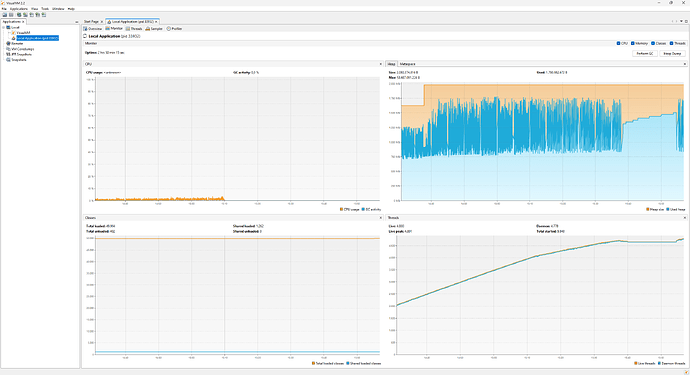Open the Threads view icon tab
Screen dimensions: 690x375
(128, 29)
